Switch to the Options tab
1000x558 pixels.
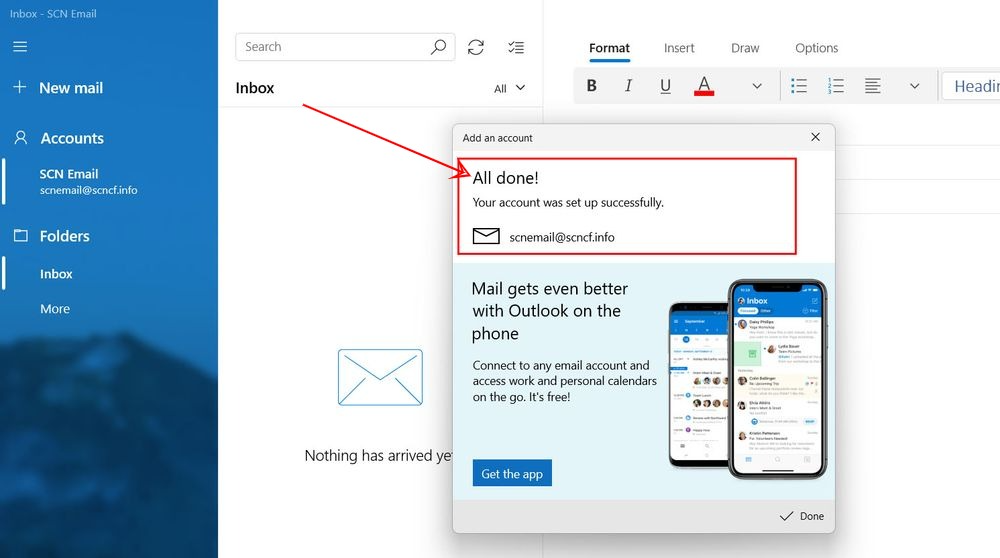[816, 48]
